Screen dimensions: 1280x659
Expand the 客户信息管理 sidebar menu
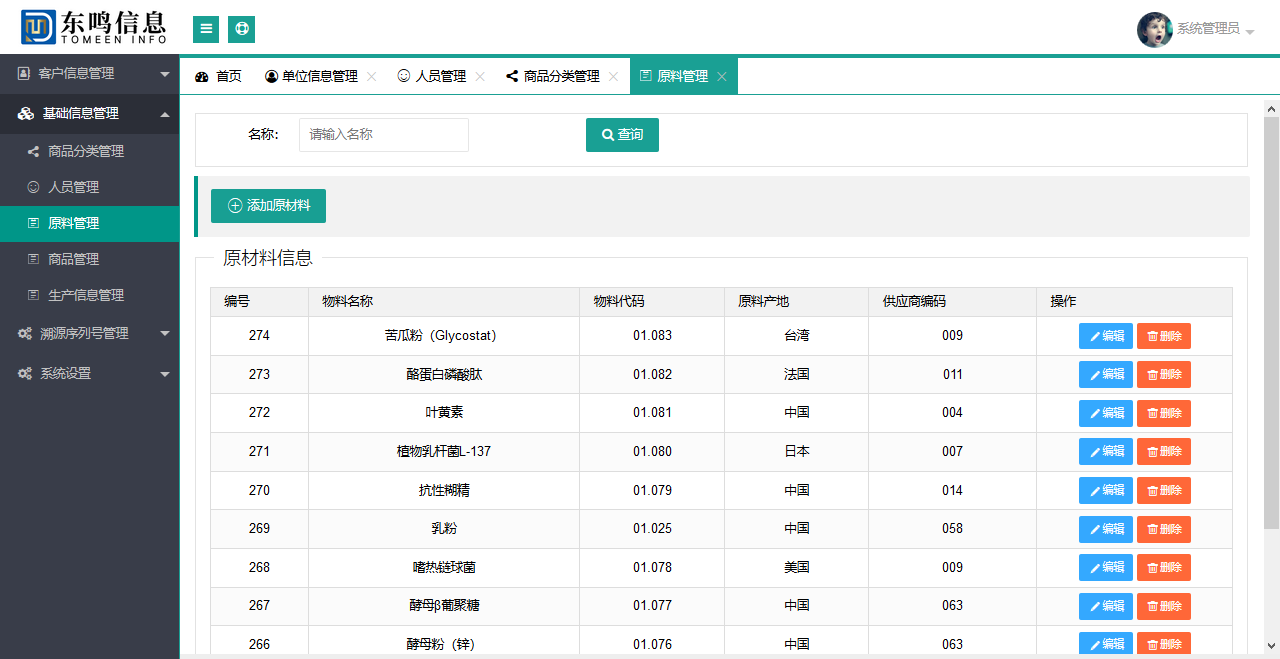[90, 73]
